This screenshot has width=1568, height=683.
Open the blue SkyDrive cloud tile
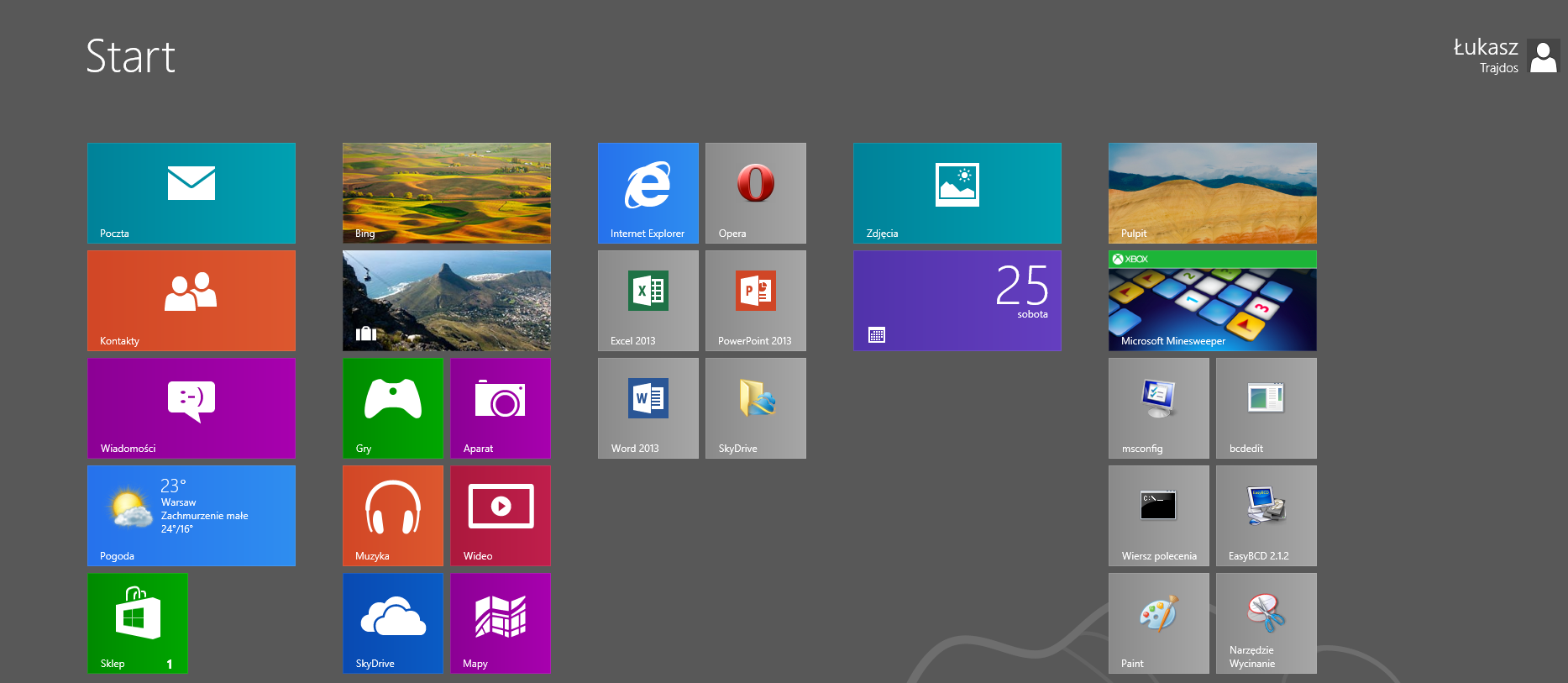pyautogui.click(x=393, y=623)
